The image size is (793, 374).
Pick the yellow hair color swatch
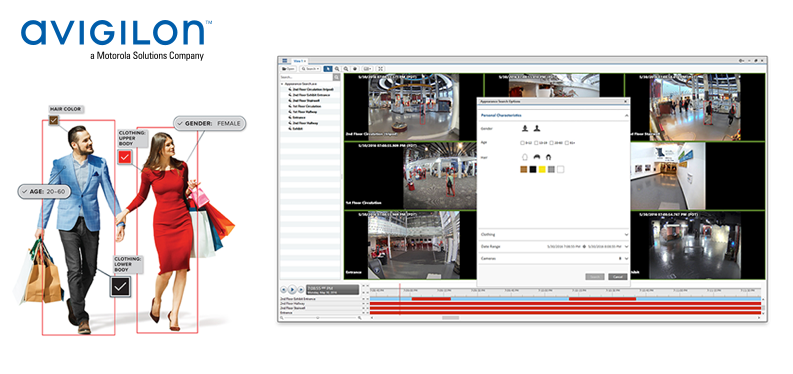(542, 169)
